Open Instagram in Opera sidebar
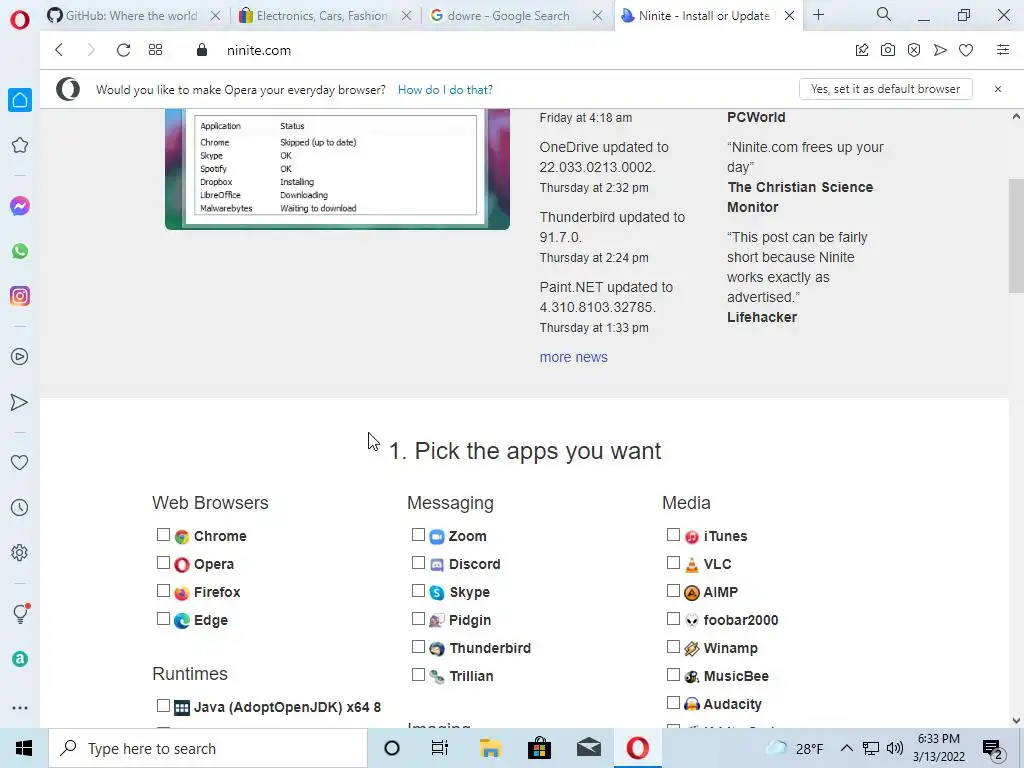The width and height of the screenshot is (1024, 768). pyautogui.click(x=20, y=296)
